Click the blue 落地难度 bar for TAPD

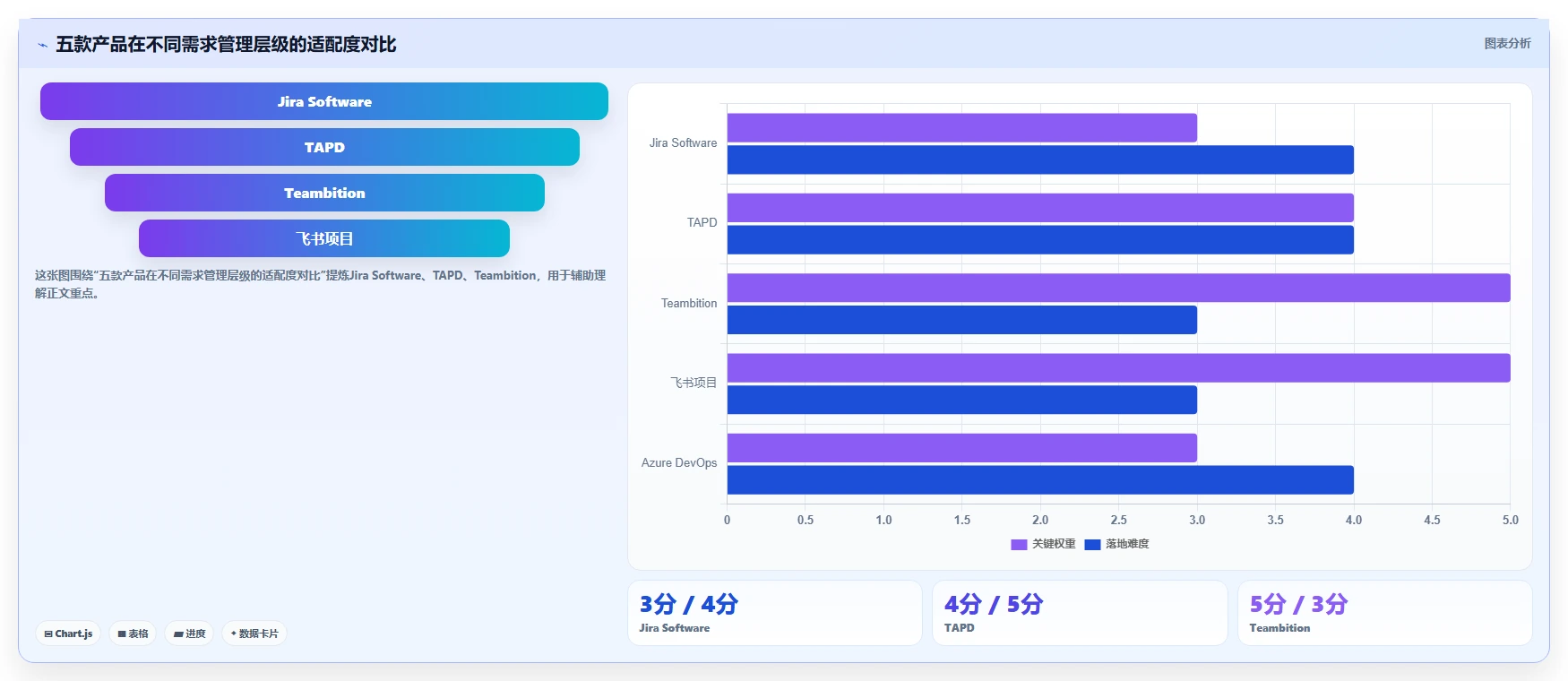coord(1040,239)
